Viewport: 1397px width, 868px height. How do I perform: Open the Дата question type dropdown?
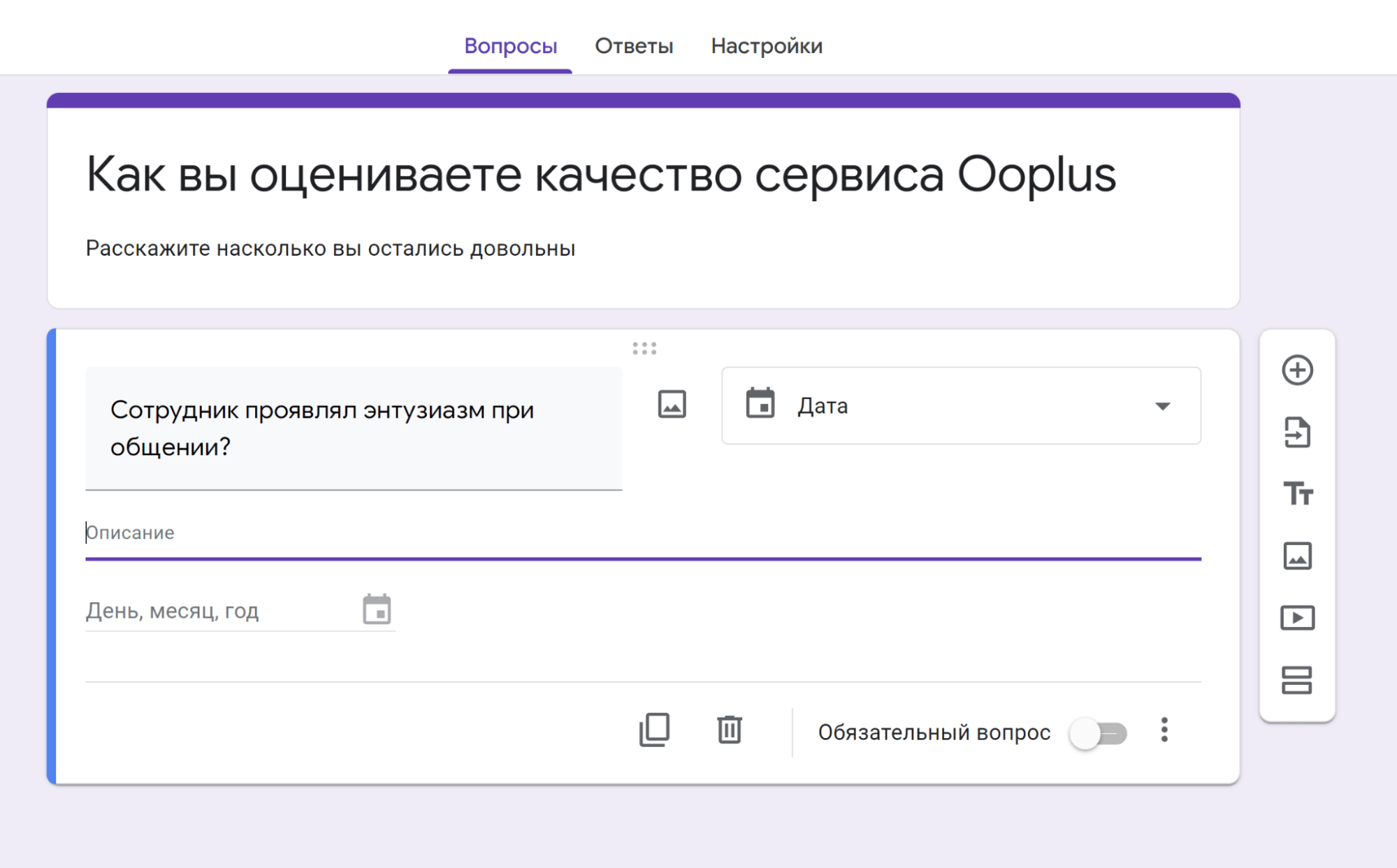tap(961, 405)
